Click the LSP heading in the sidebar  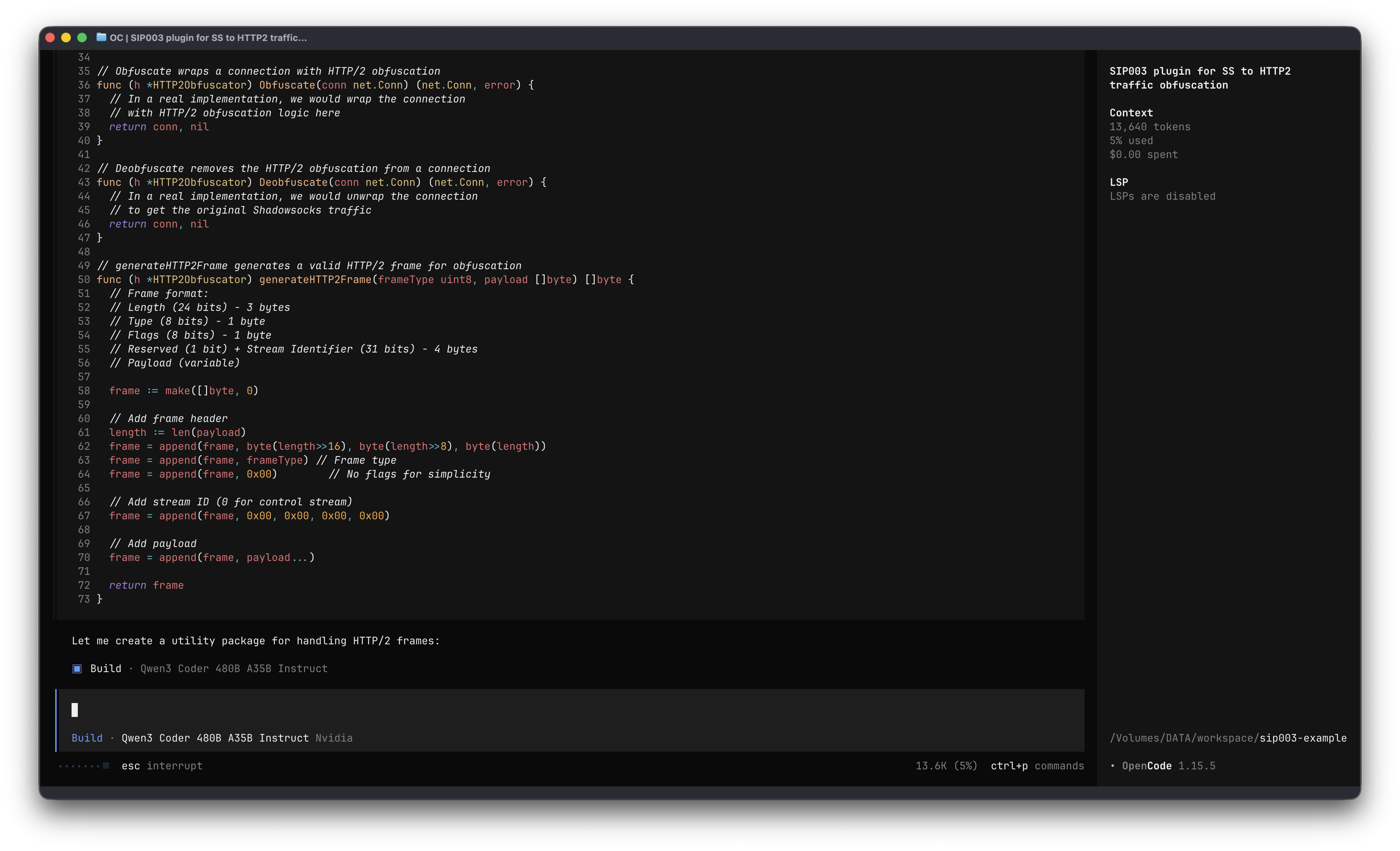coord(1119,182)
